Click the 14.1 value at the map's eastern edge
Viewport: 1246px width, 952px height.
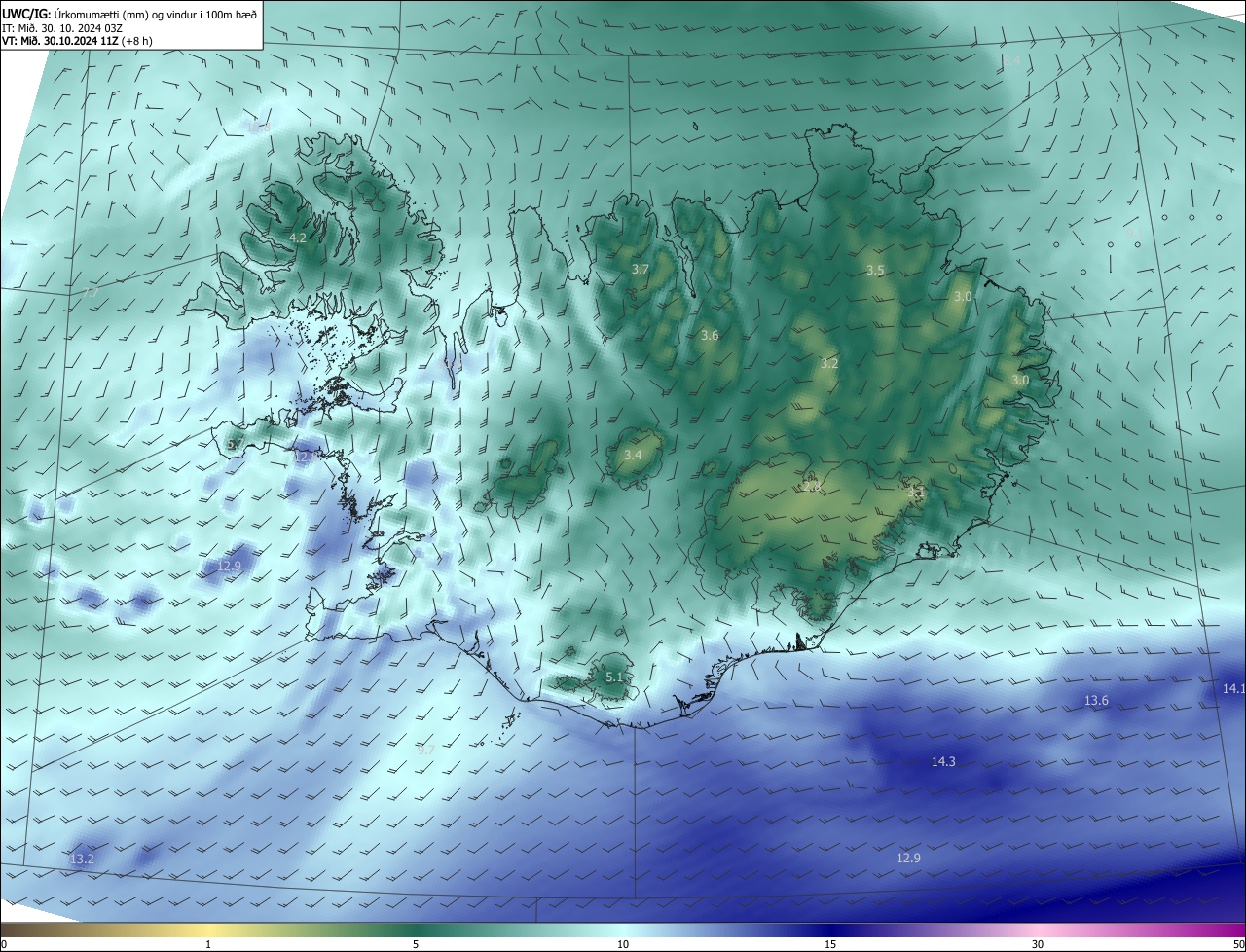(1233, 689)
